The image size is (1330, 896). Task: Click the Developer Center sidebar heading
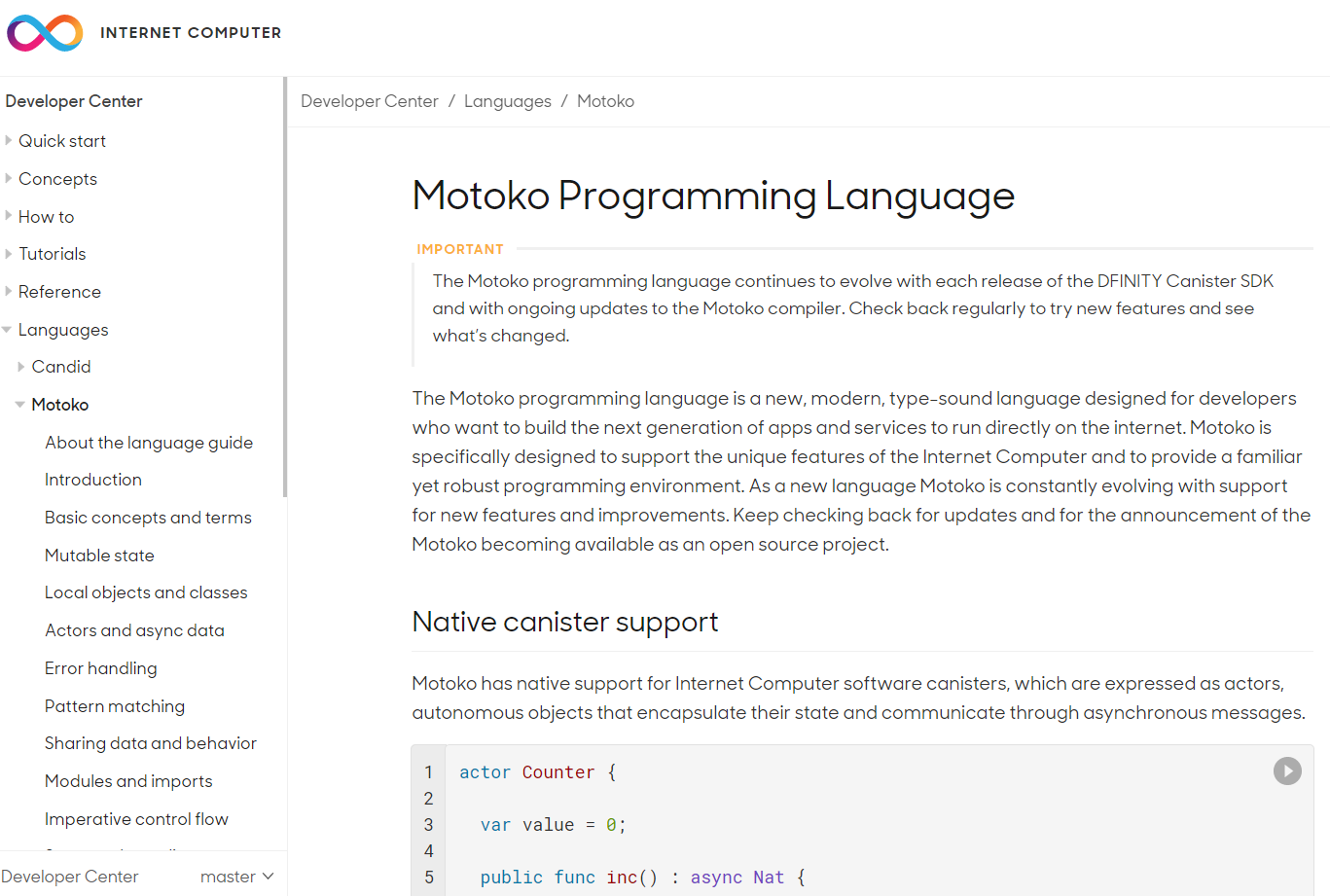coord(74,101)
